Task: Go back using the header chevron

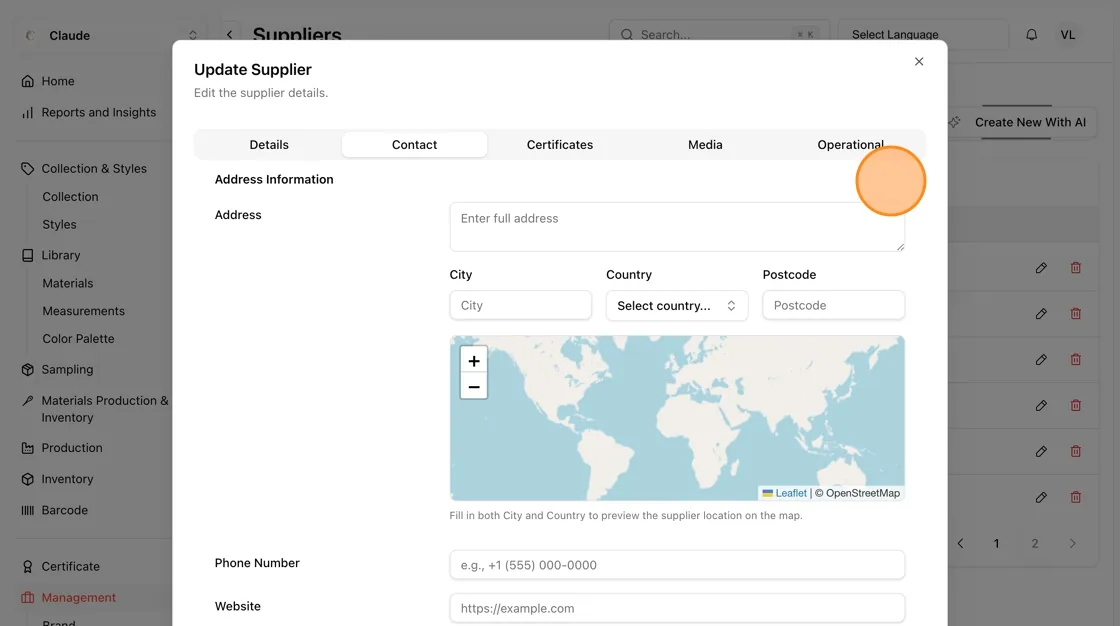Action: click(x=229, y=35)
